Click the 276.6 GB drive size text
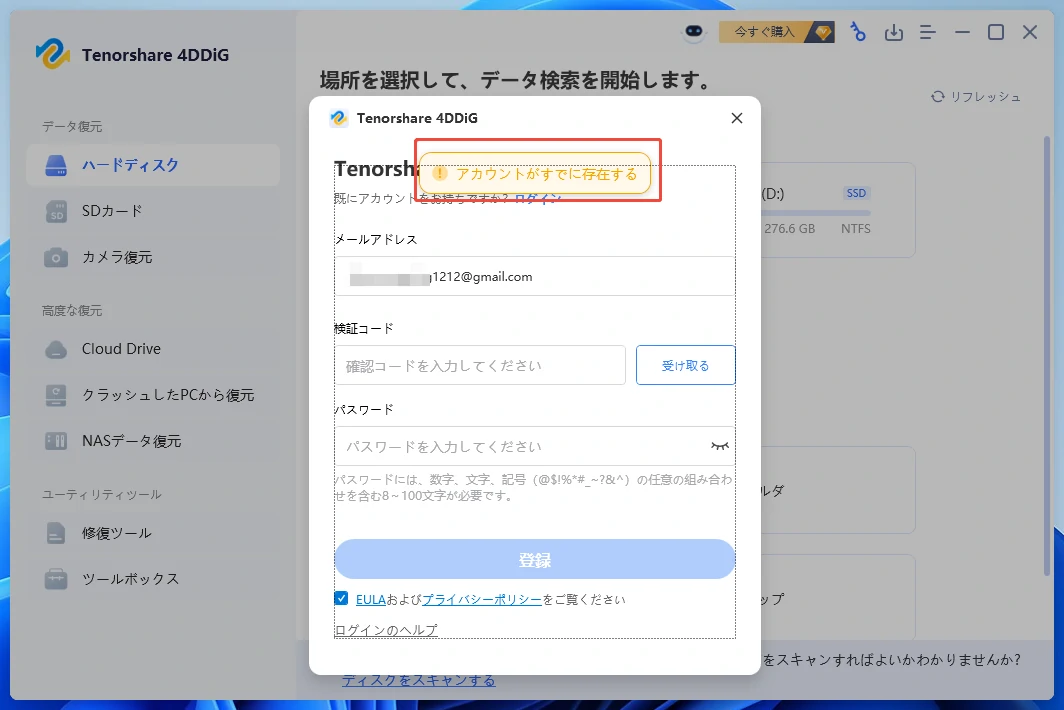 coord(789,229)
